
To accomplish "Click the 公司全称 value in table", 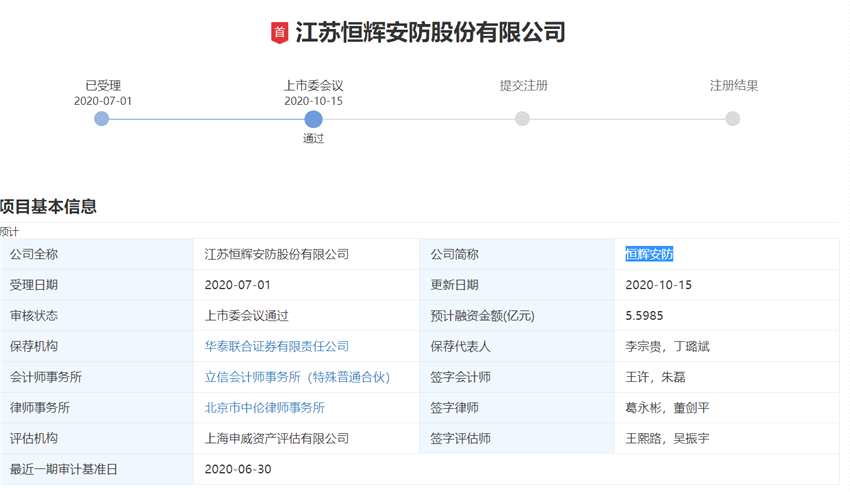I will [x=276, y=254].
